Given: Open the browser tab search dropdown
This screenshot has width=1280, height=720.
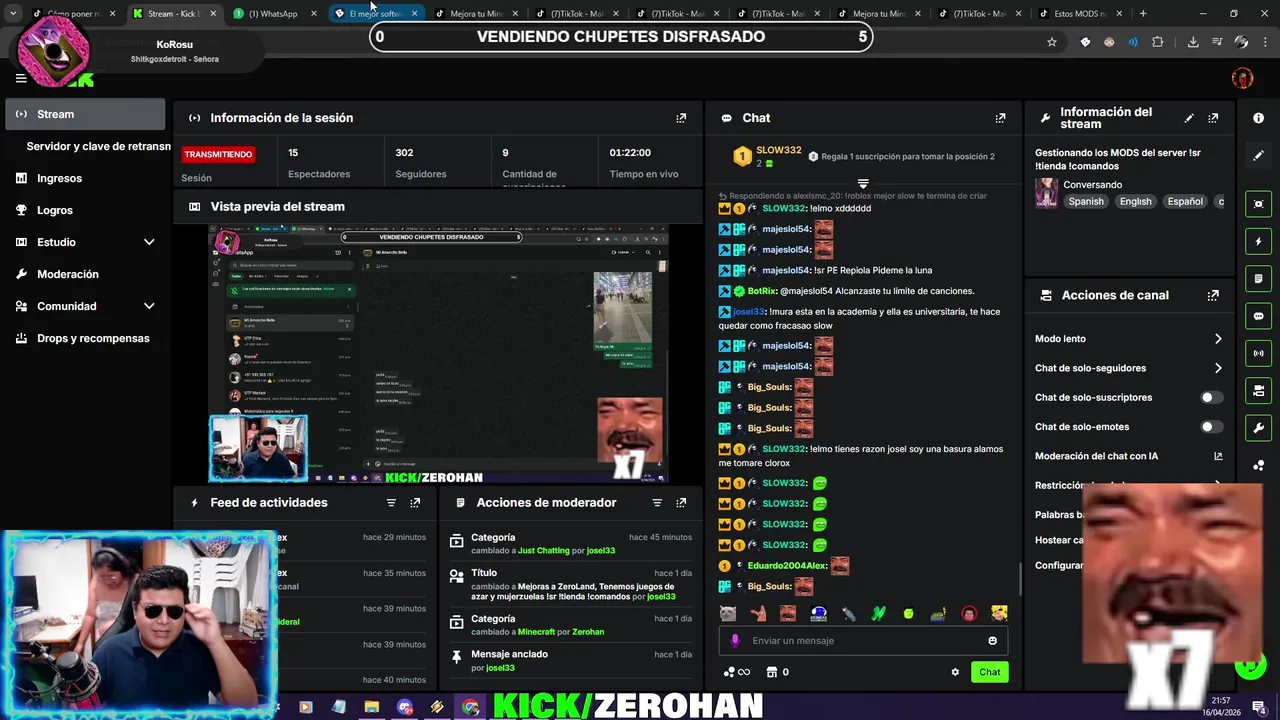Looking at the screenshot, I should pyautogui.click(x=13, y=14).
